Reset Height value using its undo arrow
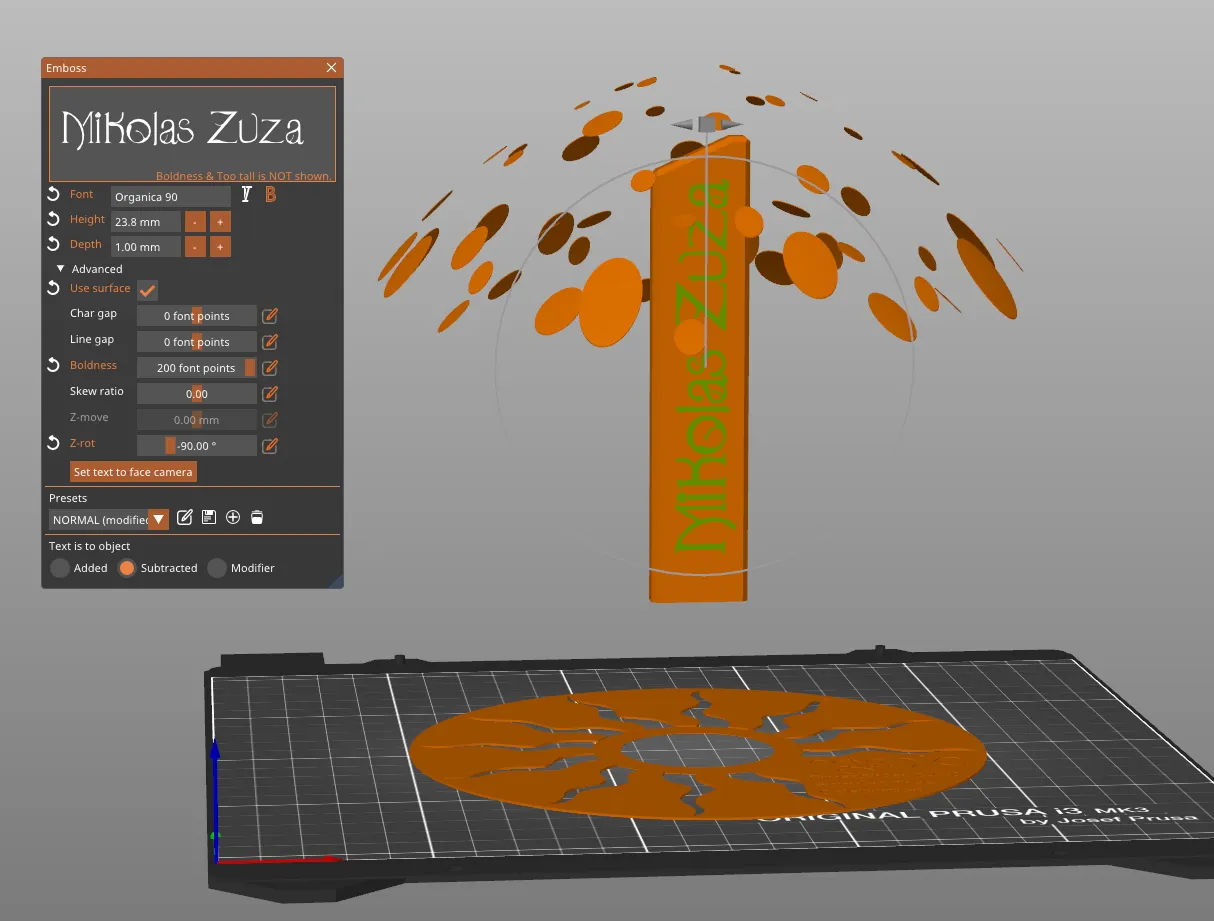This screenshot has width=1214, height=921. (54, 219)
